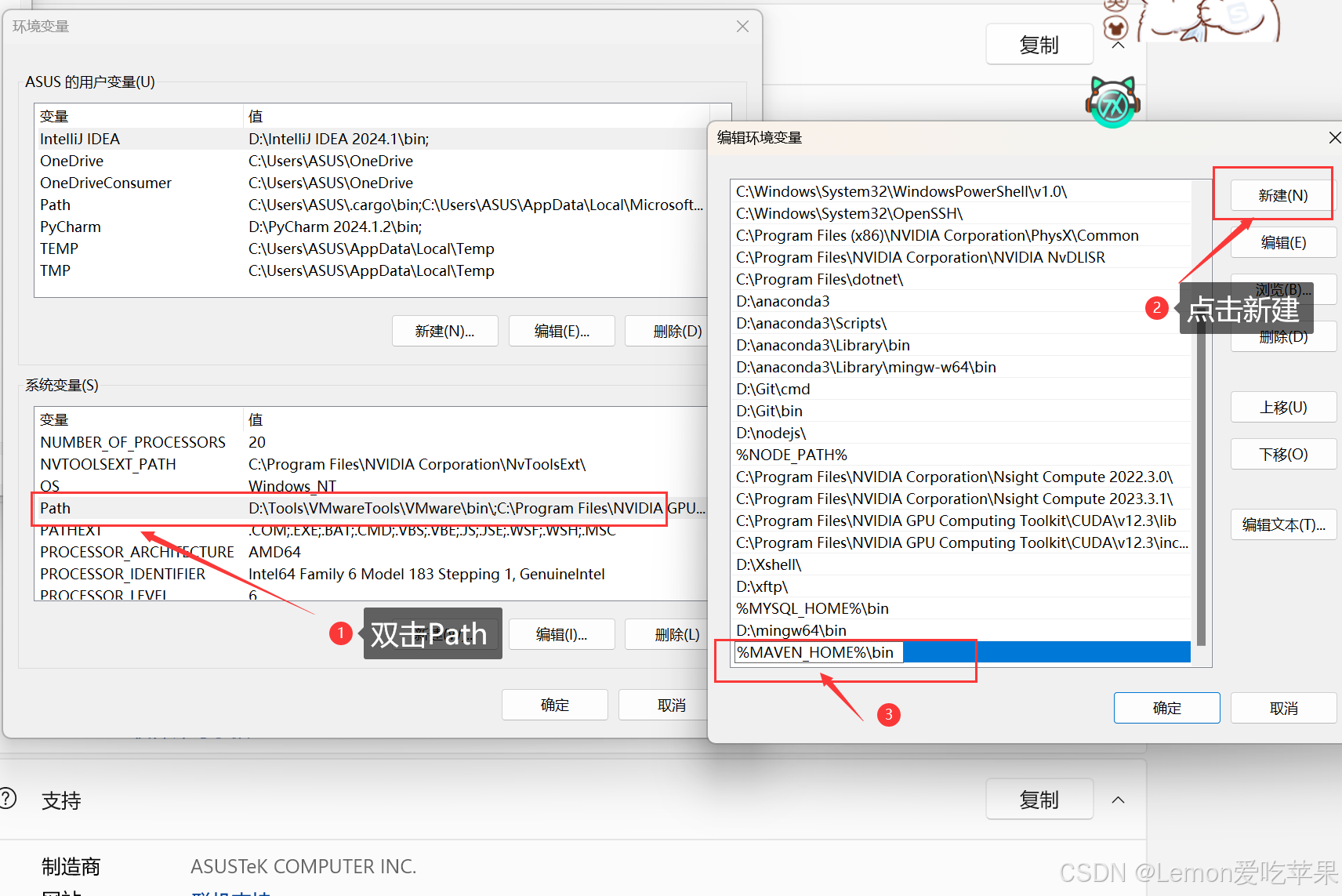Select the D:\nodejs\ entry
1342x896 pixels.
tap(961, 433)
